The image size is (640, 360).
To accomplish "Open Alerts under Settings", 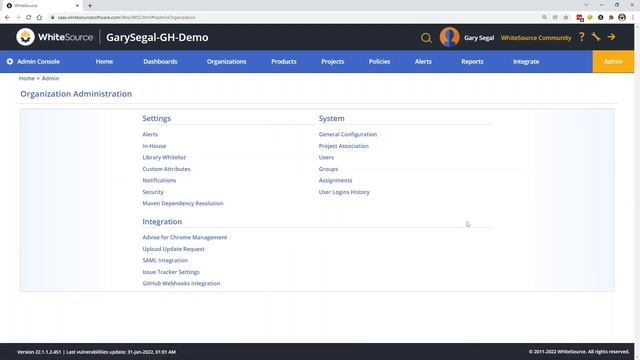I will 150,134.
